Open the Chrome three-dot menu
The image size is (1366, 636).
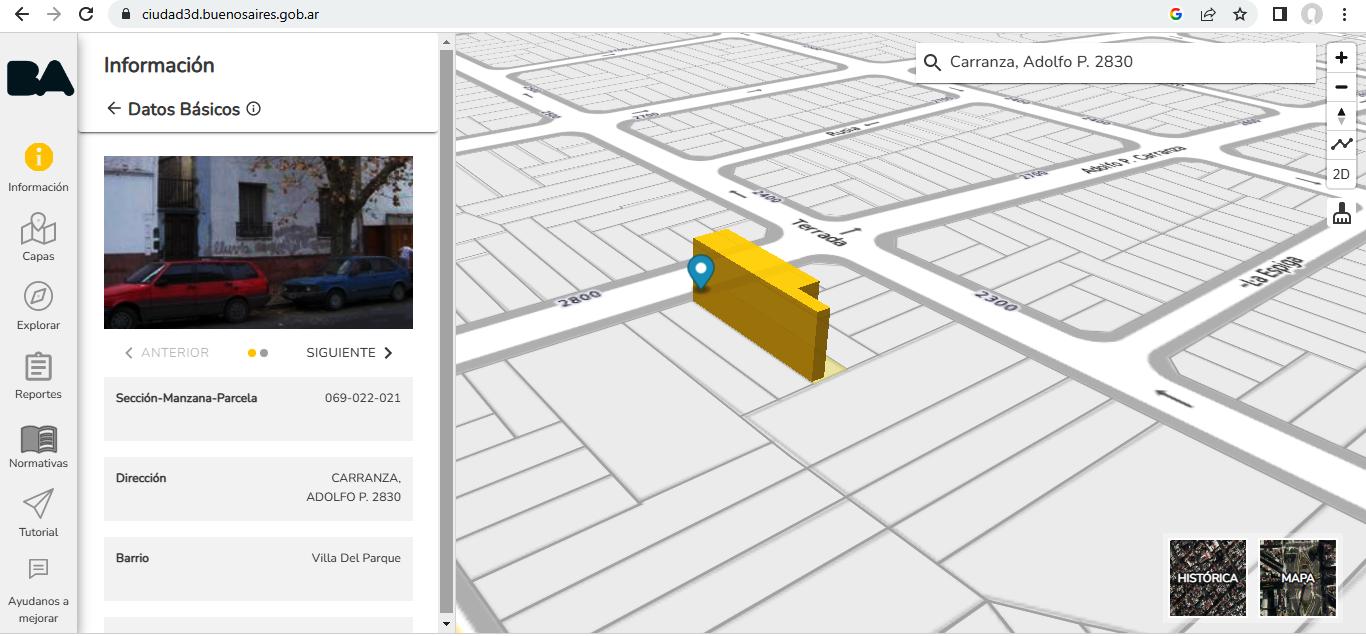(1345, 15)
